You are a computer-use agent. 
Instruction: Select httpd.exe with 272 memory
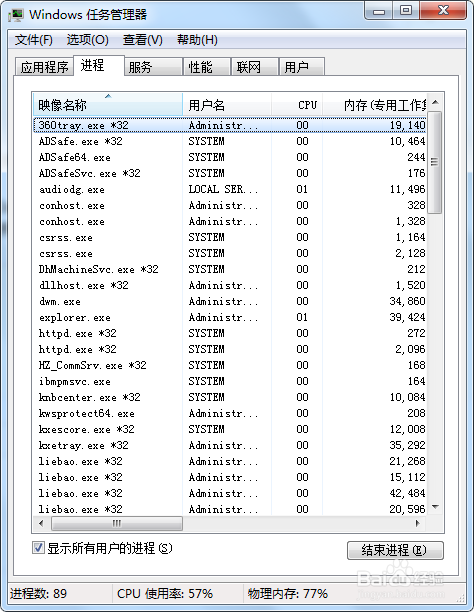[x=230, y=333]
